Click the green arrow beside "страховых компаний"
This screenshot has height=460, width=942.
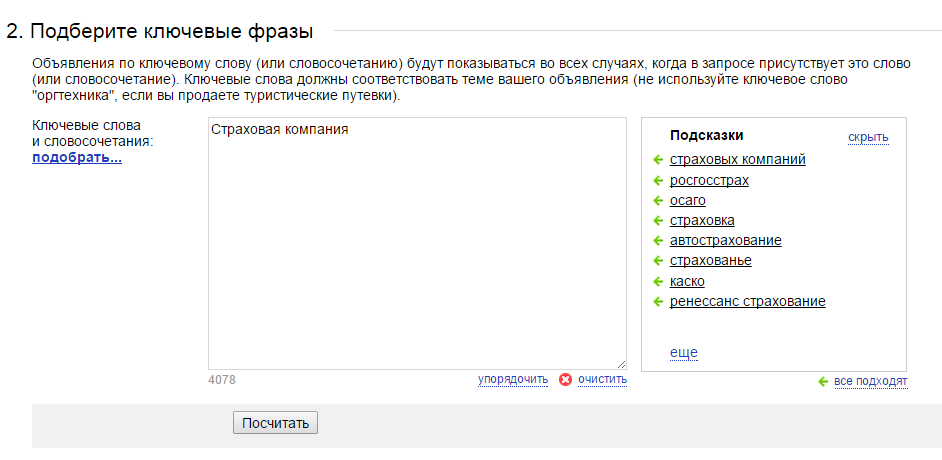point(658,160)
